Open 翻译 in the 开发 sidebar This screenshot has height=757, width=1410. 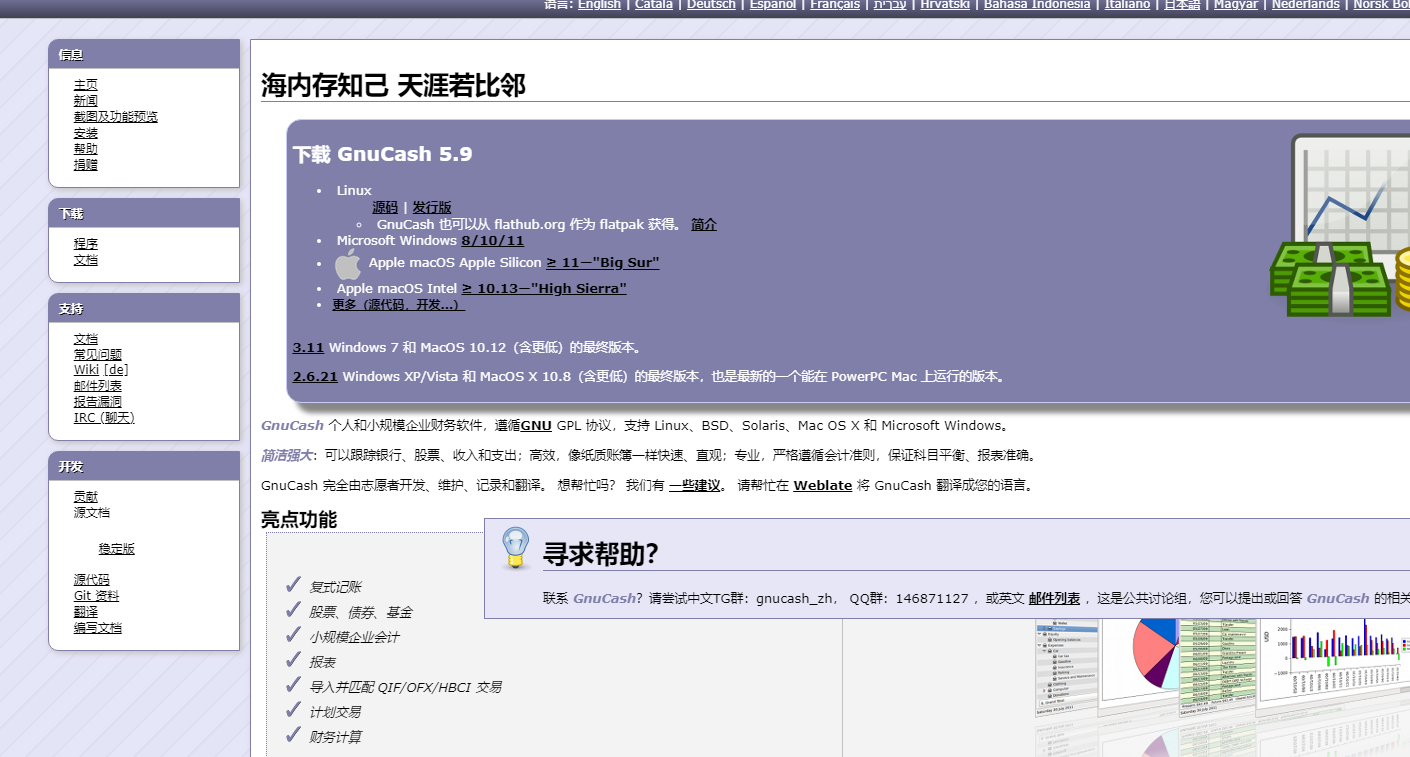coord(86,612)
